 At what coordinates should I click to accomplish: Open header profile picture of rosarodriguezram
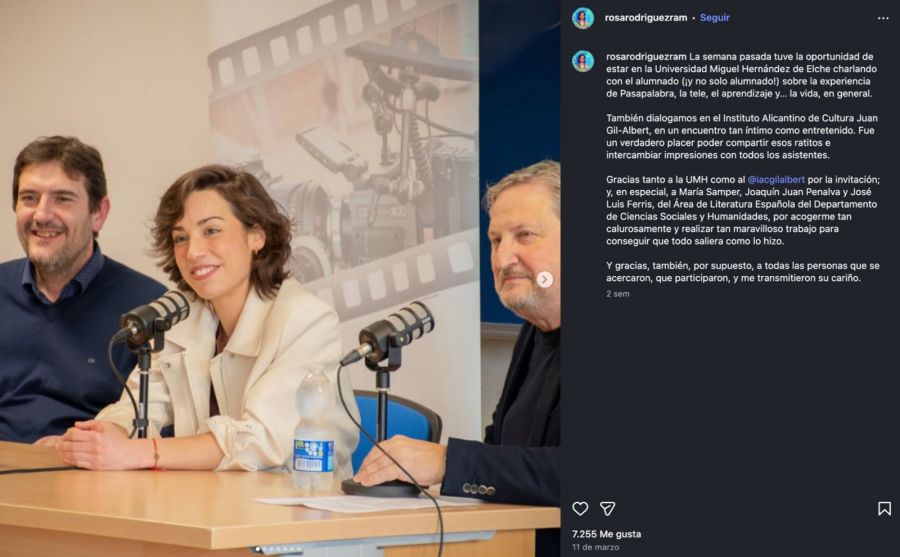[583, 18]
